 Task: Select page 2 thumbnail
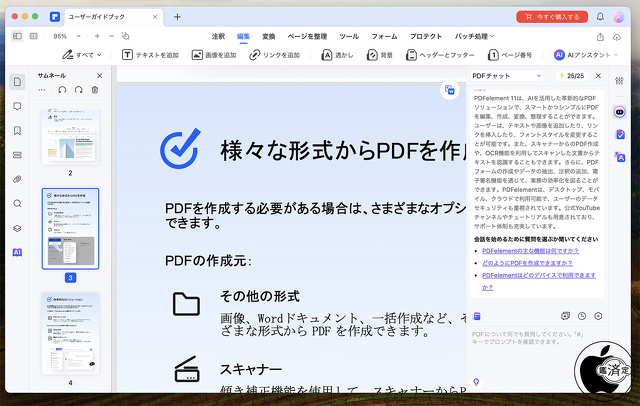click(70, 136)
